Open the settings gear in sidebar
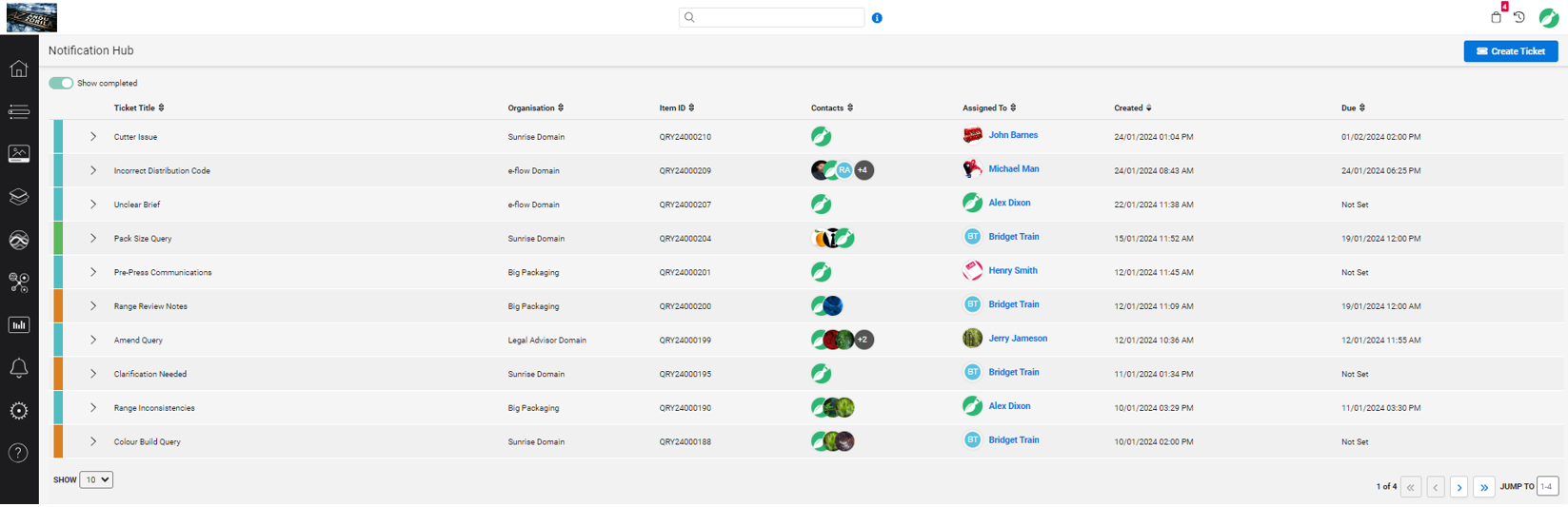This screenshot has height=507, width=1568. [19, 411]
